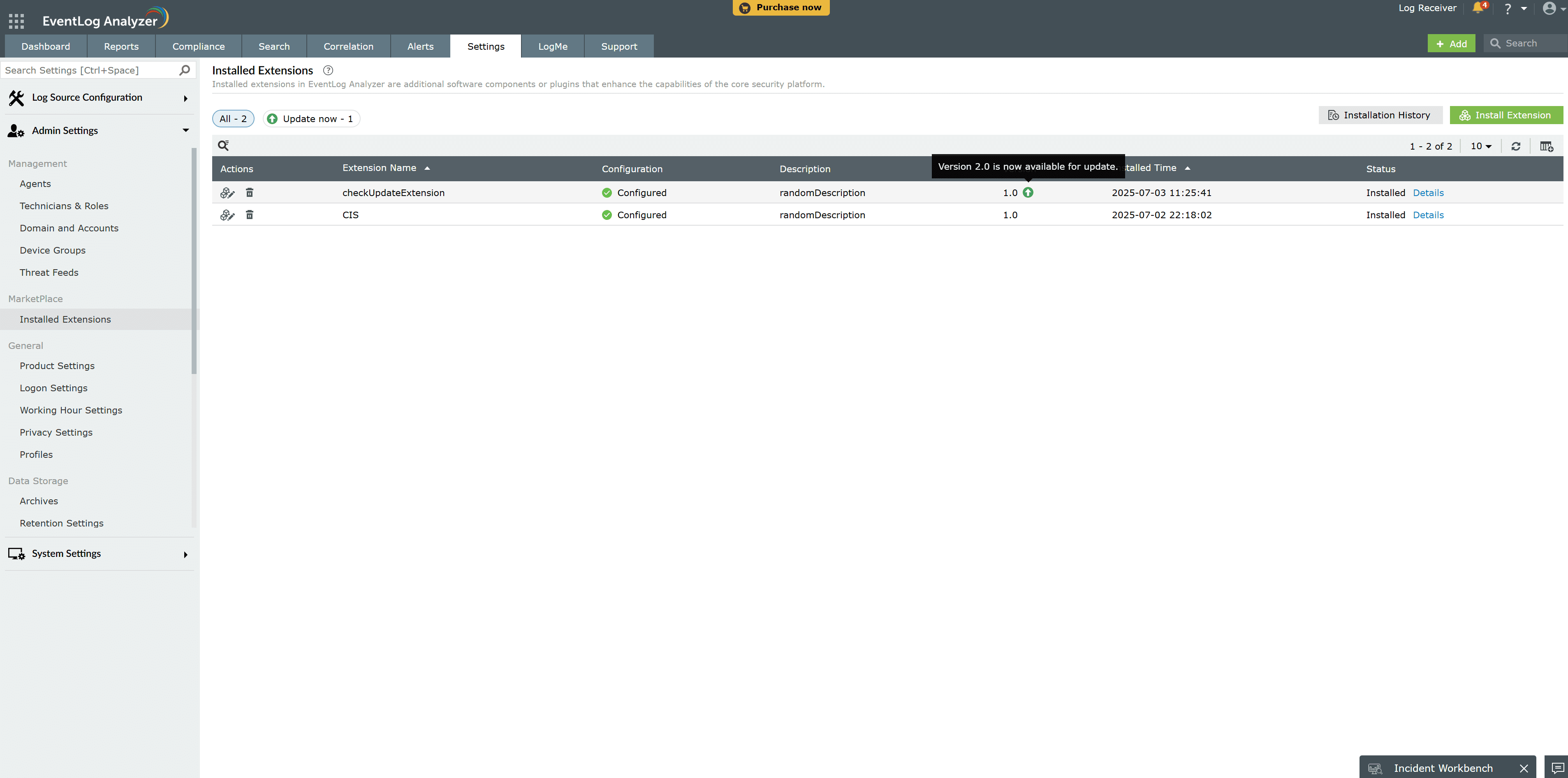Click help icon beside Installed Extensions title
The height and width of the screenshot is (778, 1568).
tap(328, 71)
